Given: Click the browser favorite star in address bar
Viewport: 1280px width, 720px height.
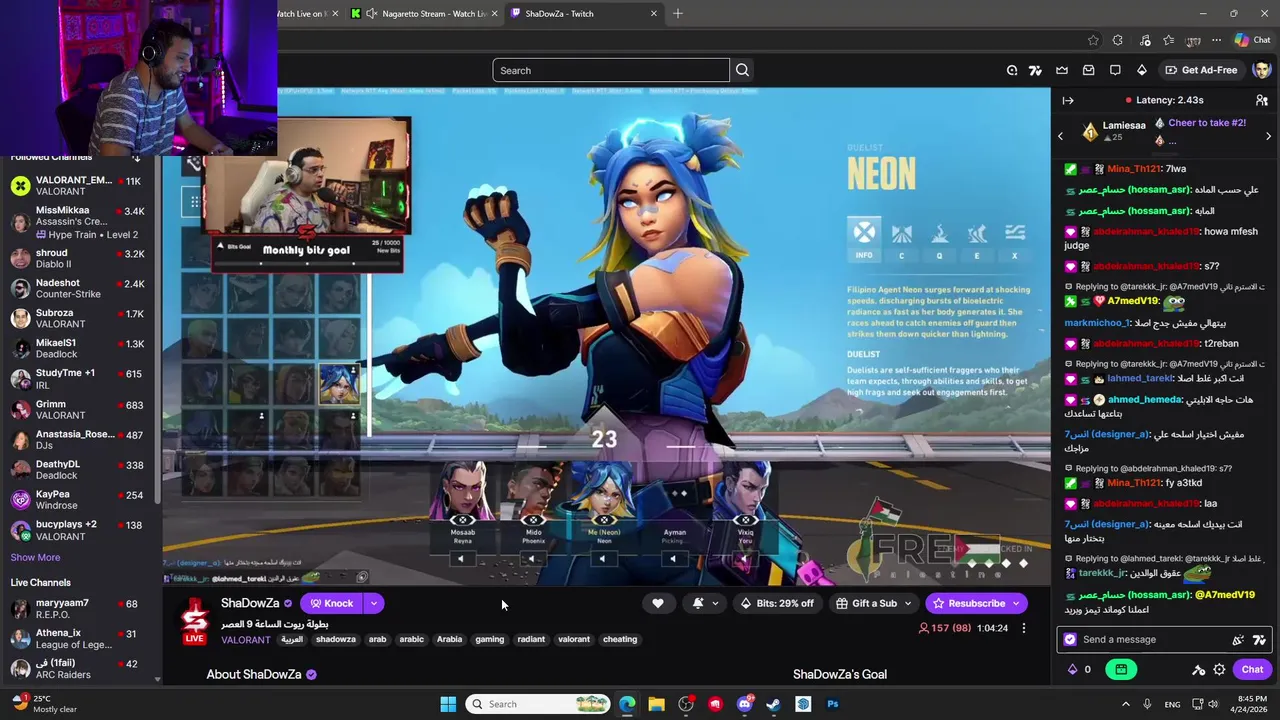Looking at the screenshot, I should (1093, 40).
